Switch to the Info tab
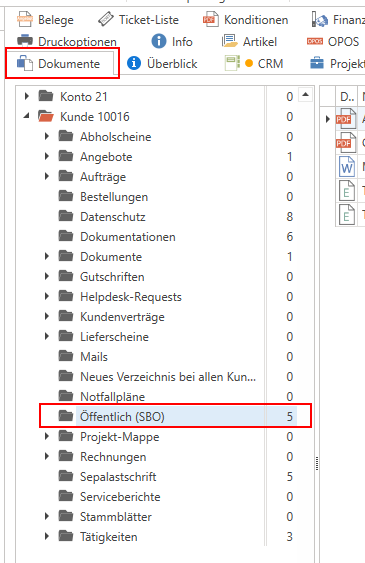The width and height of the screenshot is (365, 563). [172, 42]
